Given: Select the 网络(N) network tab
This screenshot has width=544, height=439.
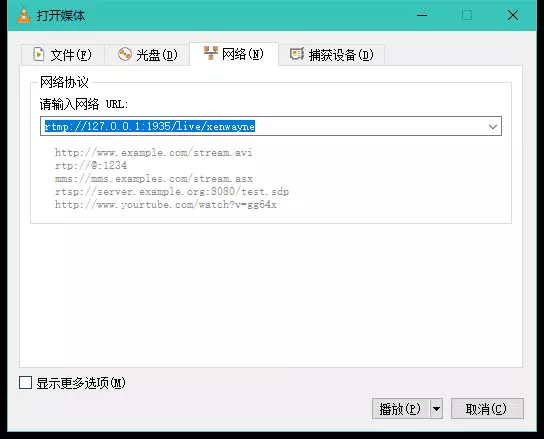Looking at the screenshot, I should click(x=234, y=54).
